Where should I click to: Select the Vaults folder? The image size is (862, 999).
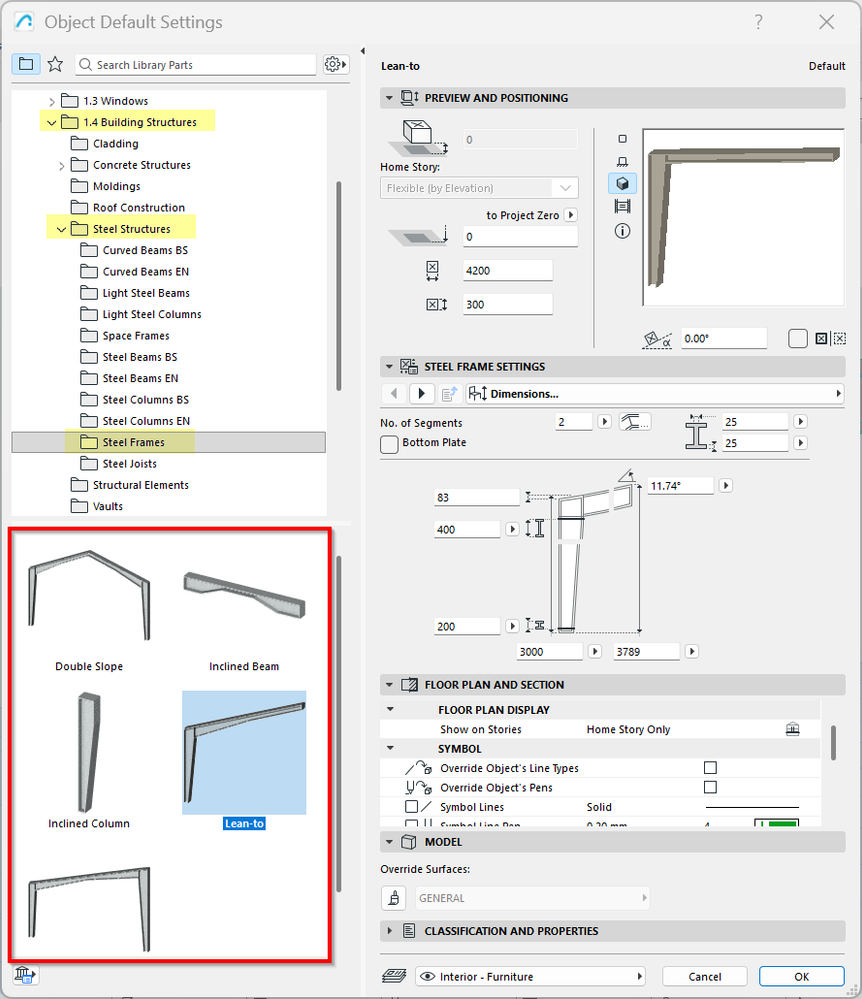click(108, 507)
